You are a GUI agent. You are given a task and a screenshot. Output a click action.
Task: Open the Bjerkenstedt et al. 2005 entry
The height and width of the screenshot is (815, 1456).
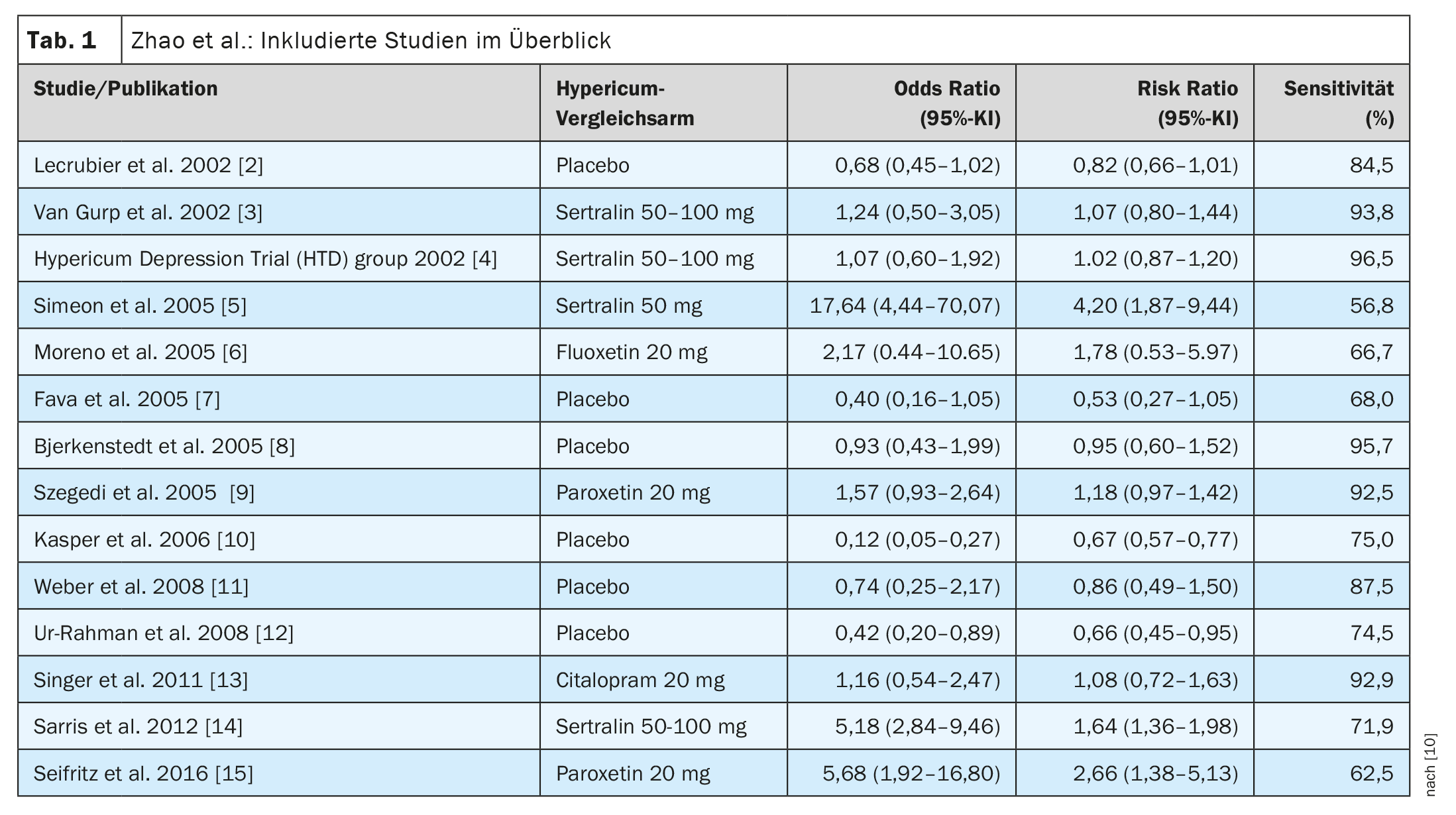click(164, 446)
